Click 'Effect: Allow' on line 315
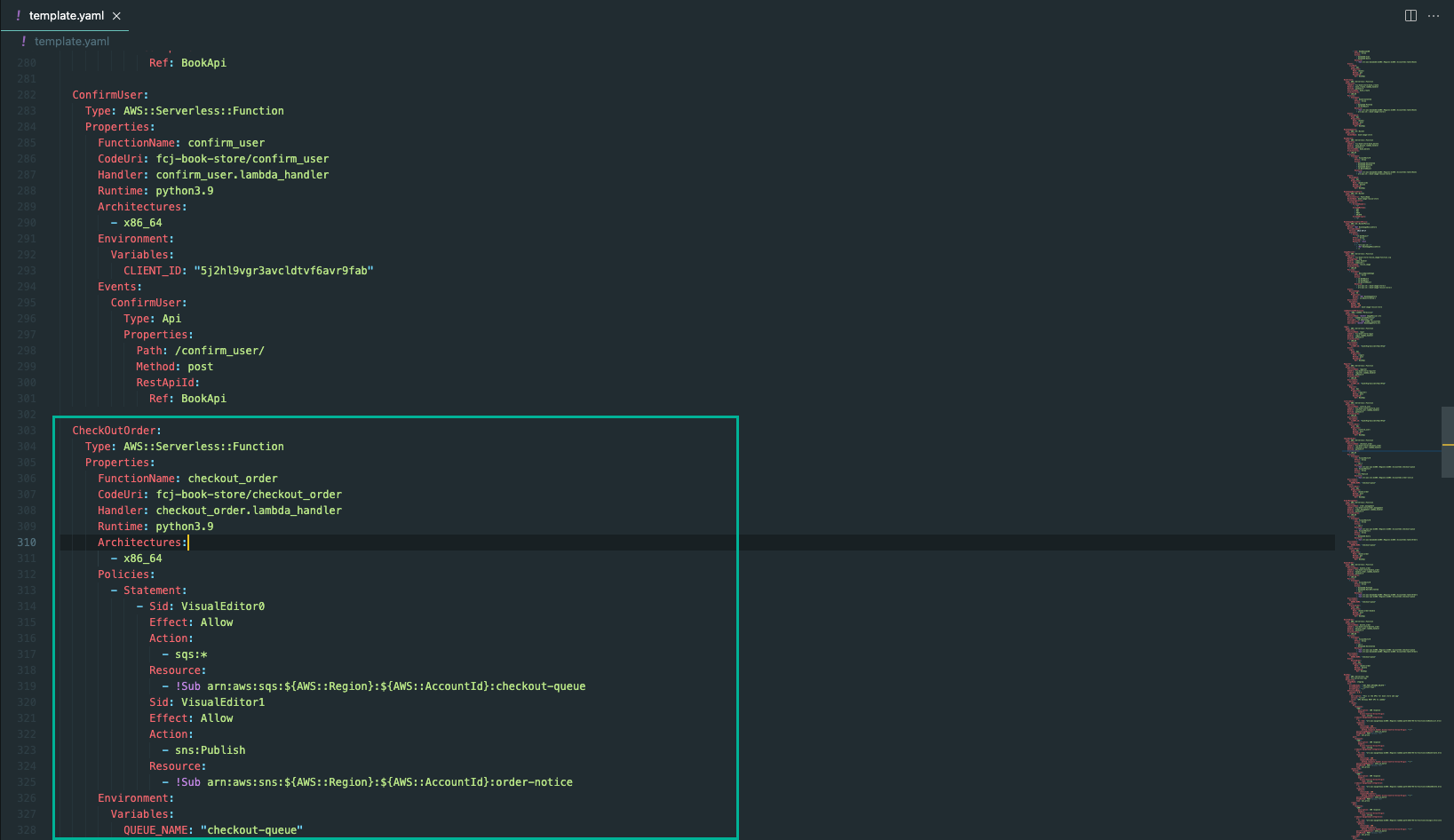This screenshot has width=1454, height=840. (191, 622)
